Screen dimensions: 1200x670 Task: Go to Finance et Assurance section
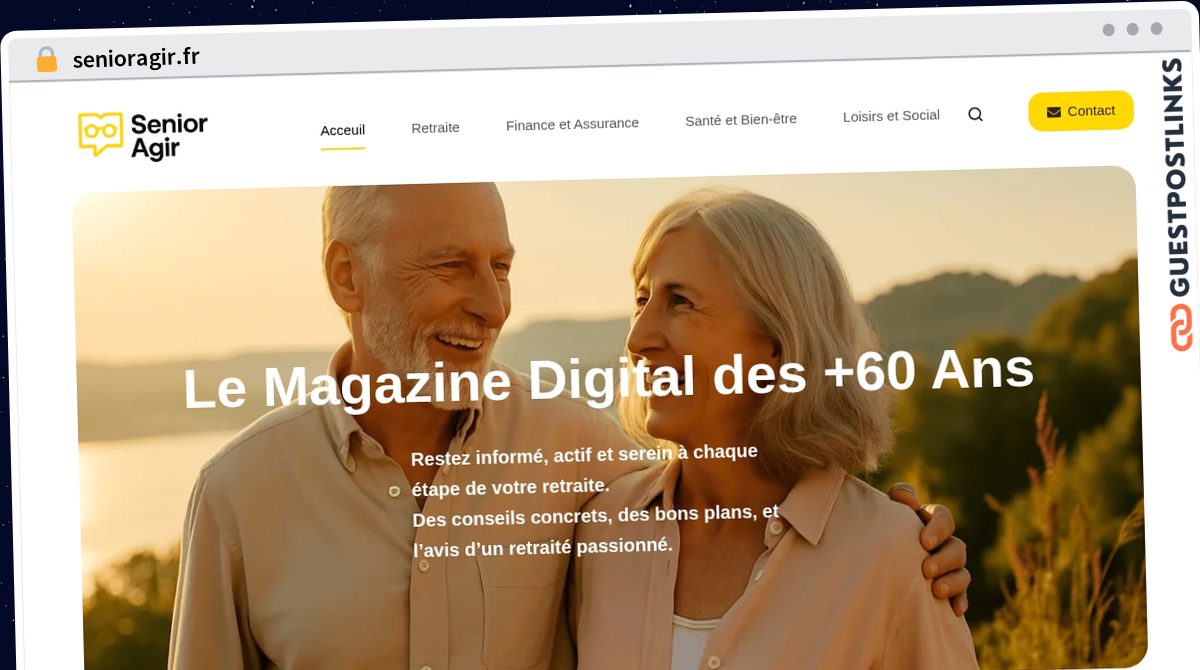click(572, 124)
